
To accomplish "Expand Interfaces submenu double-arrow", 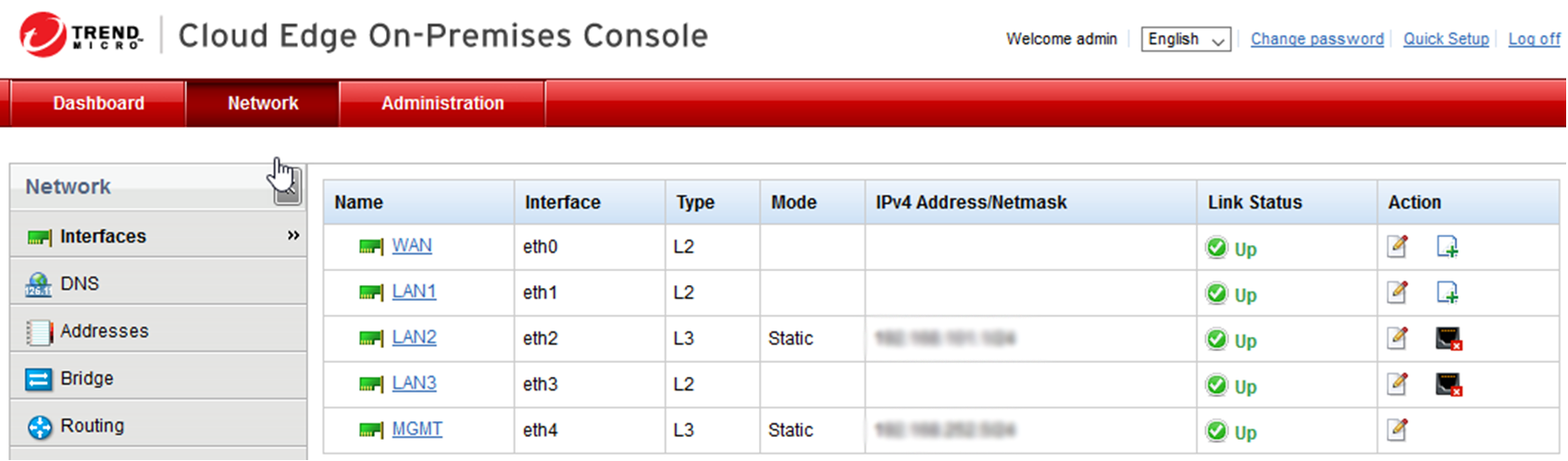I will 293,235.
